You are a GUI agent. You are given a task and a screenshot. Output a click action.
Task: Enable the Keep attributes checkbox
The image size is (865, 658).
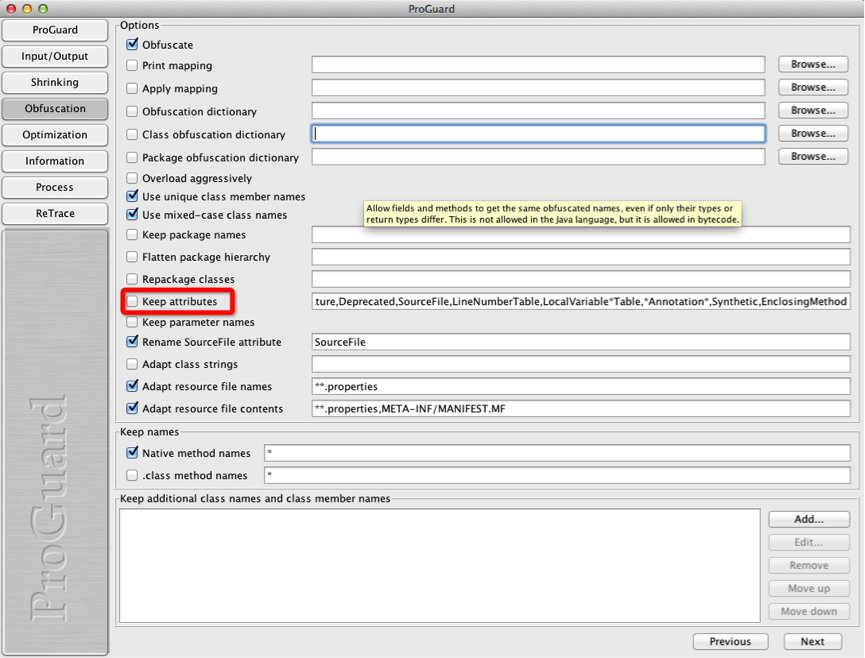click(x=132, y=301)
